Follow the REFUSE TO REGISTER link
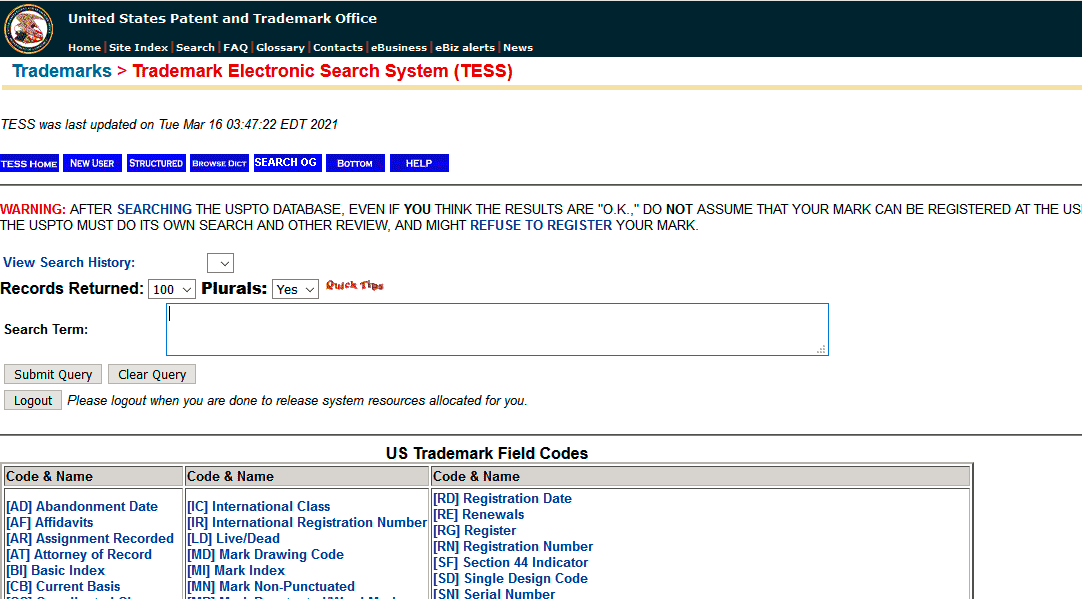Image resolution: width=1082 pixels, height=599 pixels. tap(541, 226)
